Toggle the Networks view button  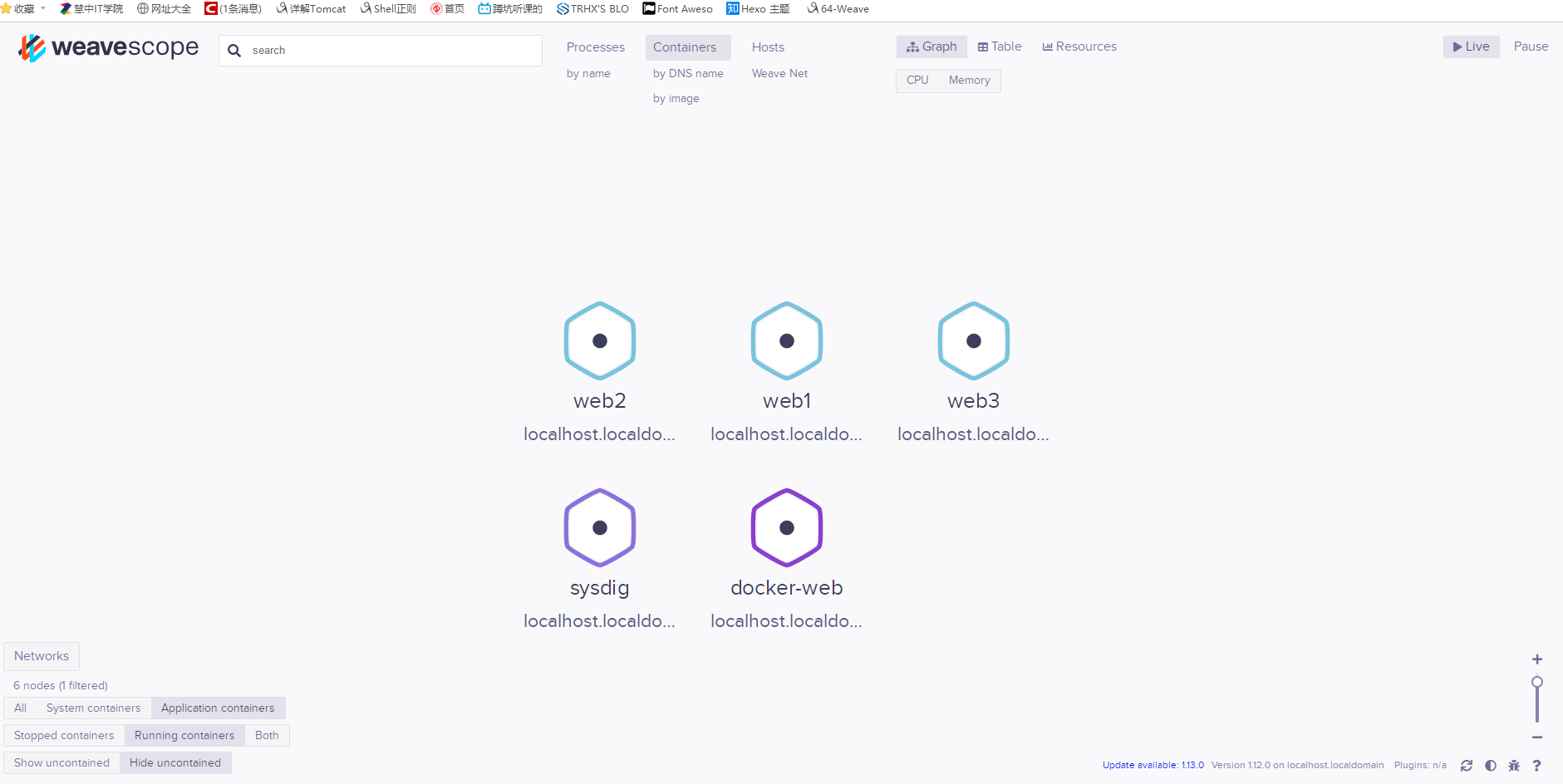click(42, 656)
